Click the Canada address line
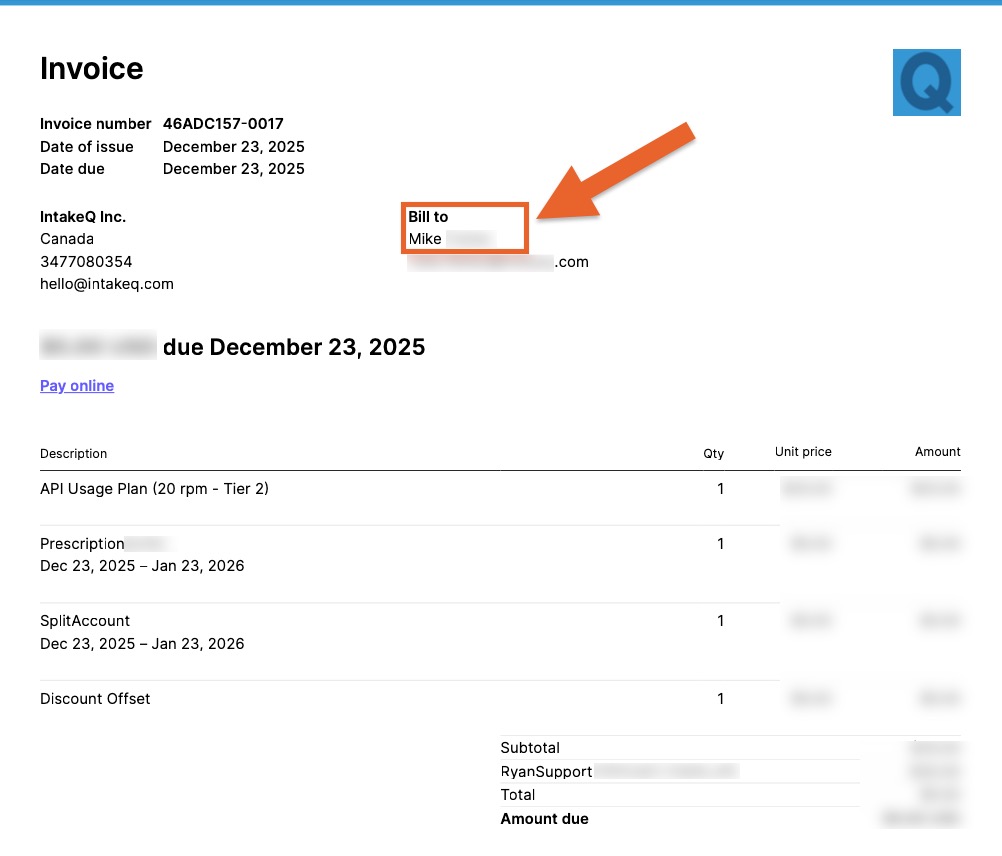Image resolution: width=1002 pixels, height=856 pixels. pyautogui.click(x=66, y=239)
